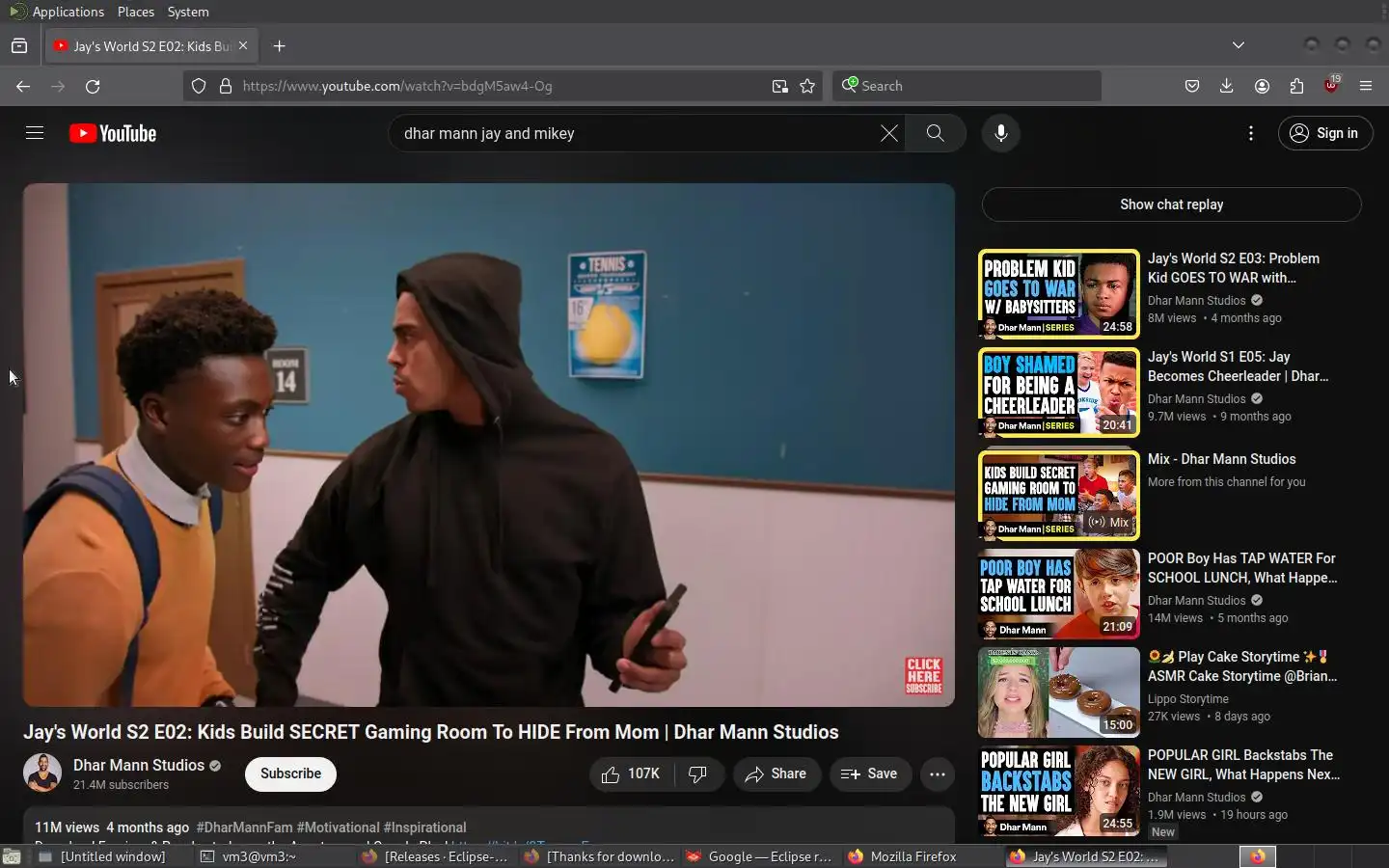Open more actions ellipsis under video
The image size is (1389, 868).
pos(938,773)
